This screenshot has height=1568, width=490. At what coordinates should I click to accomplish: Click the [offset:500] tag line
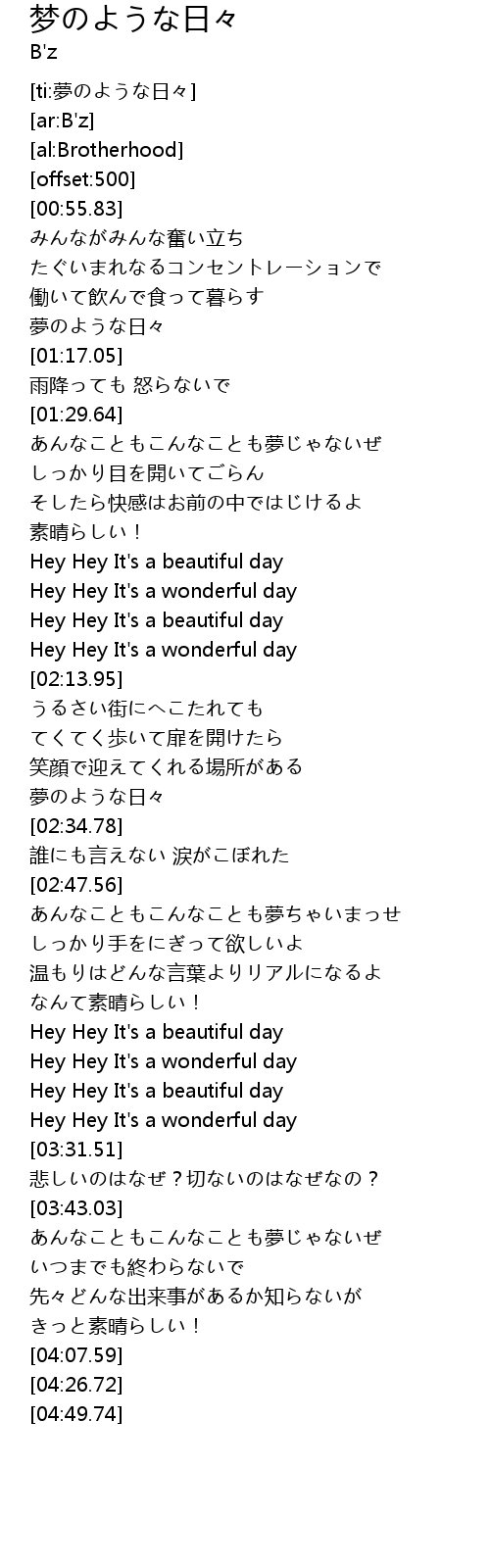tap(82, 179)
